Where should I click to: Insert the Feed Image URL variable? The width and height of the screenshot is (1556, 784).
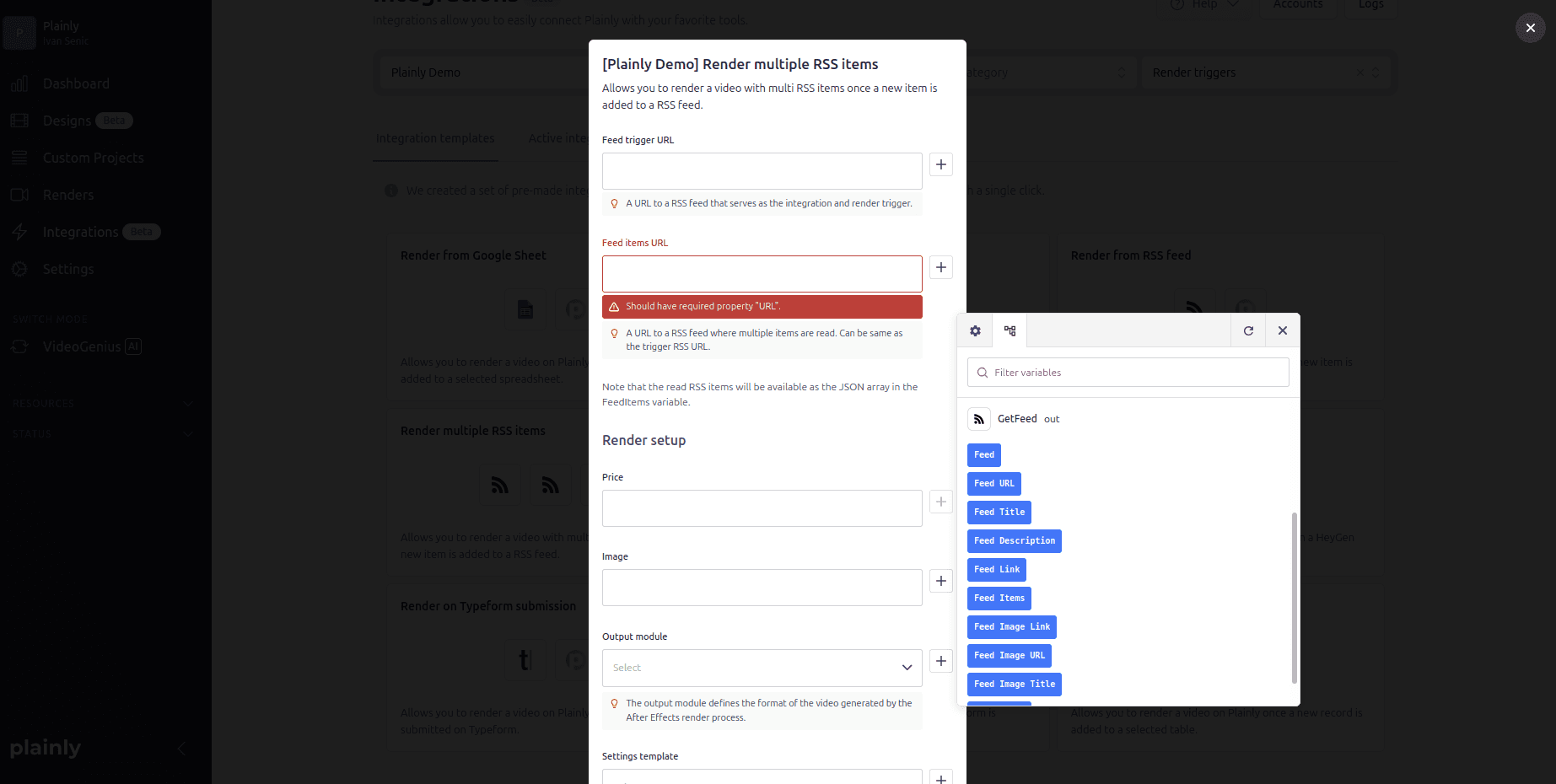pos(1010,656)
